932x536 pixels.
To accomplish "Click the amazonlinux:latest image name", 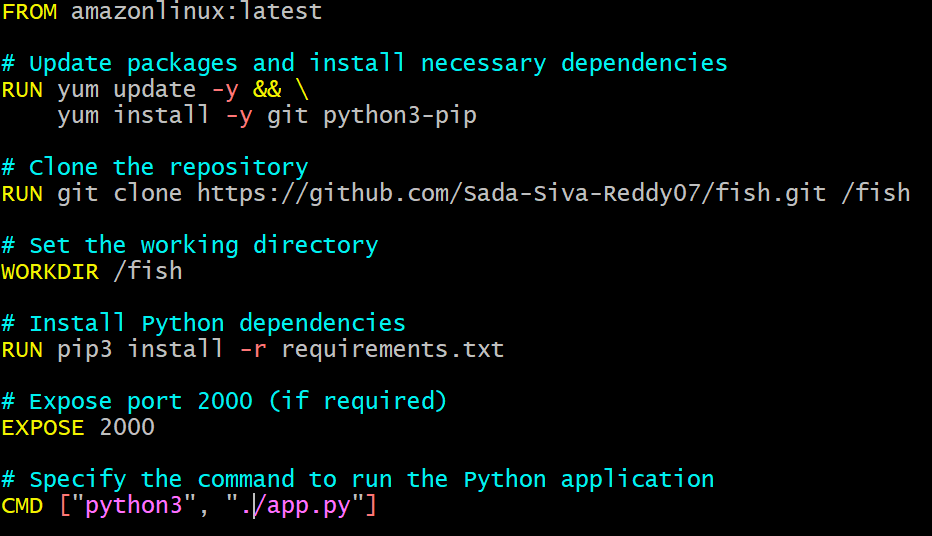I will click(x=197, y=11).
